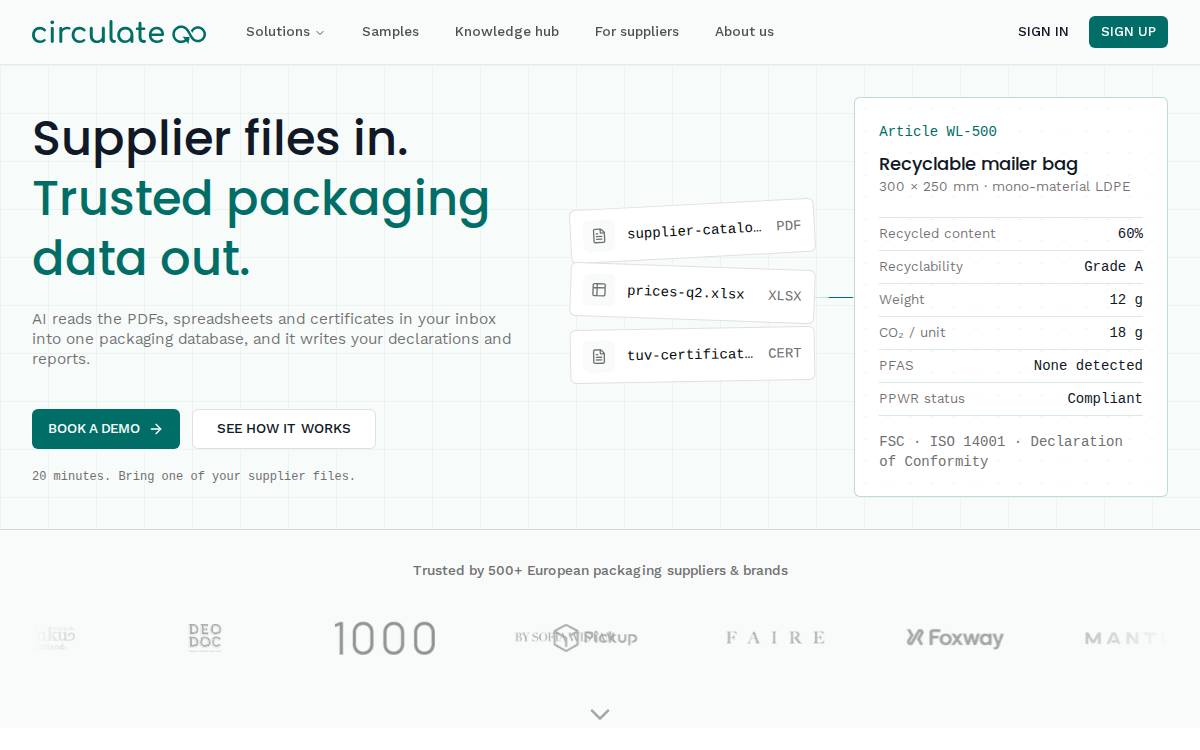Click the Trusted by 500+ European text
Image resolution: width=1200 pixels, height=750 pixels.
pyautogui.click(x=600, y=571)
